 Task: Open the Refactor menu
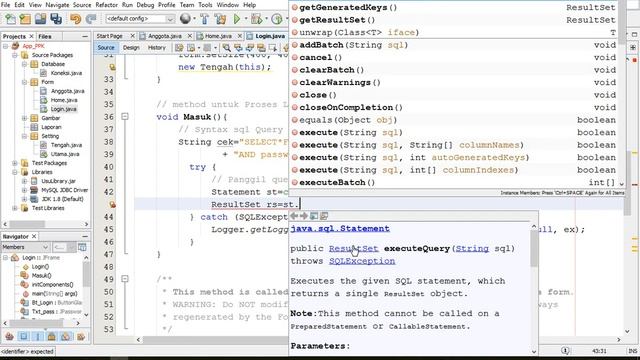[106, 5]
